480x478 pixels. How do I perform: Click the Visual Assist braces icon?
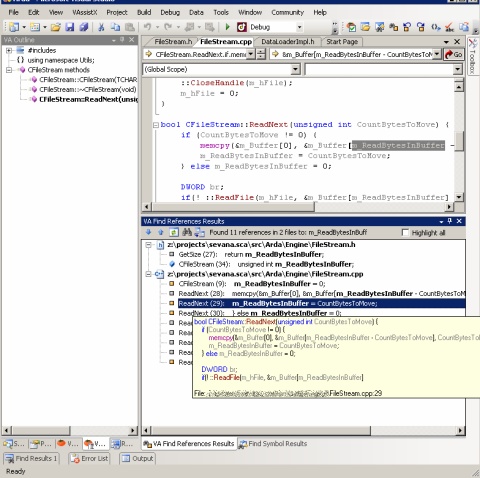pos(435,27)
